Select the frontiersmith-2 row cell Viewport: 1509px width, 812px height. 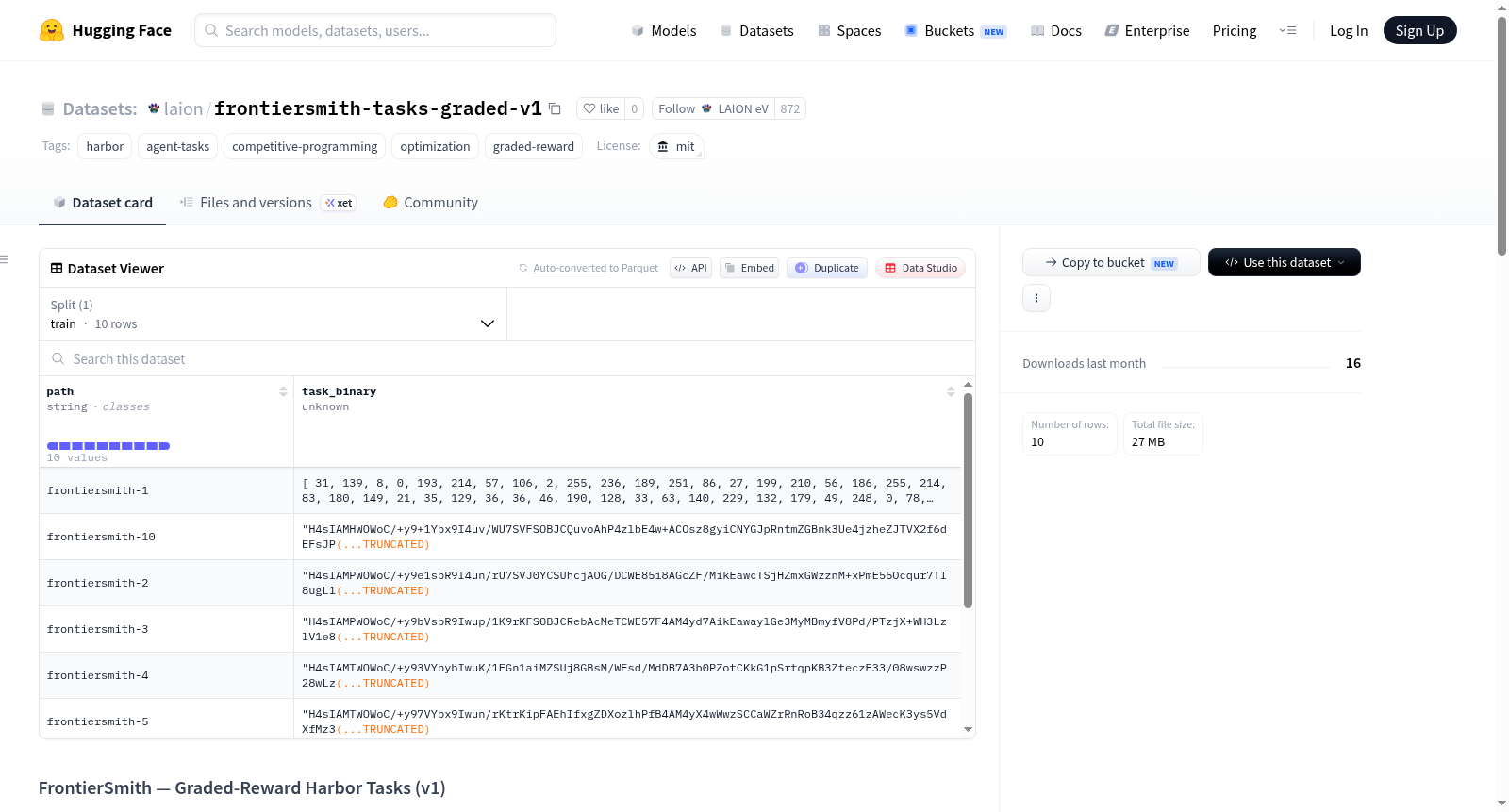pos(166,583)
